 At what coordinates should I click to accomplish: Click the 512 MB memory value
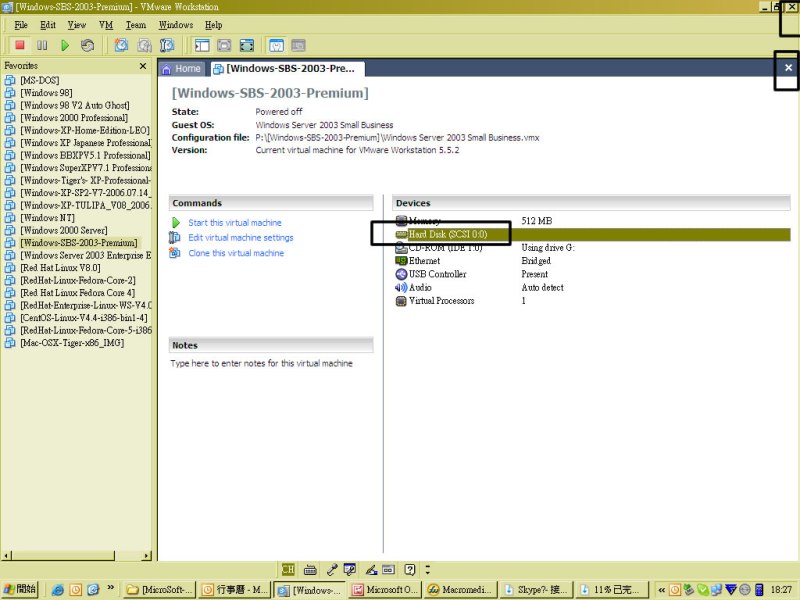coord(537,221)
